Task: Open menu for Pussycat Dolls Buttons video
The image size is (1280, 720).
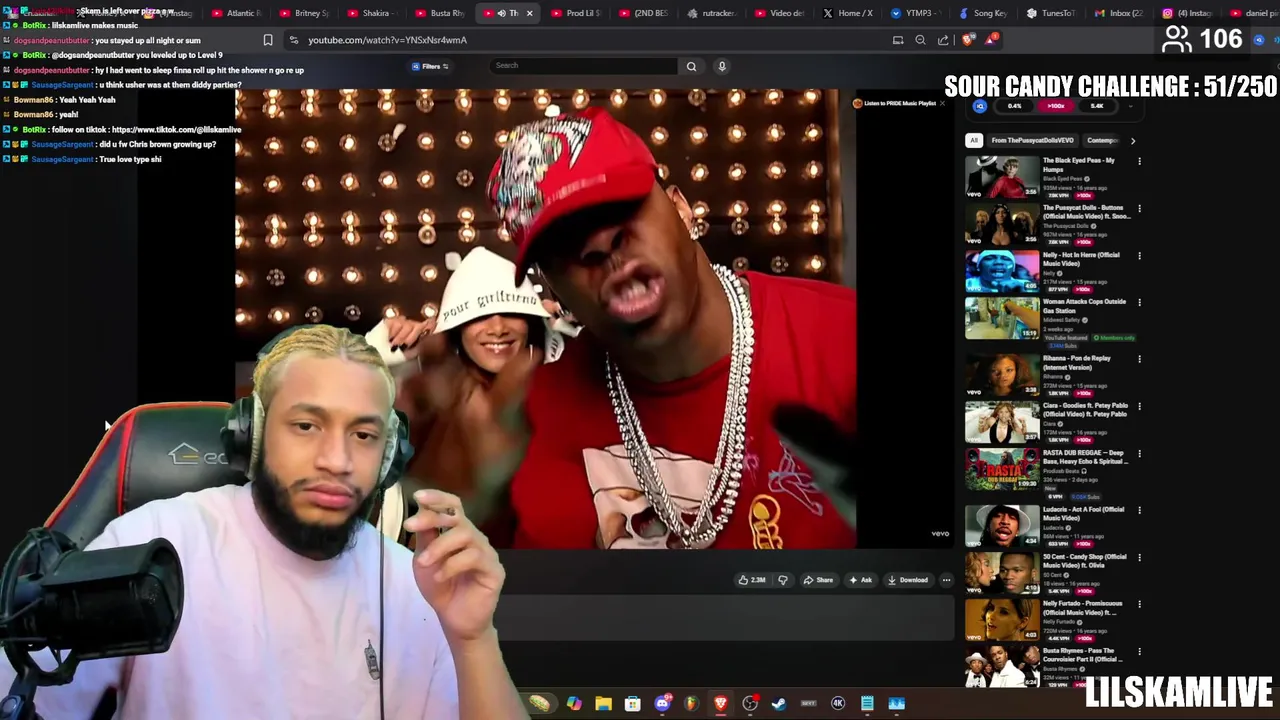Action: tap(1139, 208)
